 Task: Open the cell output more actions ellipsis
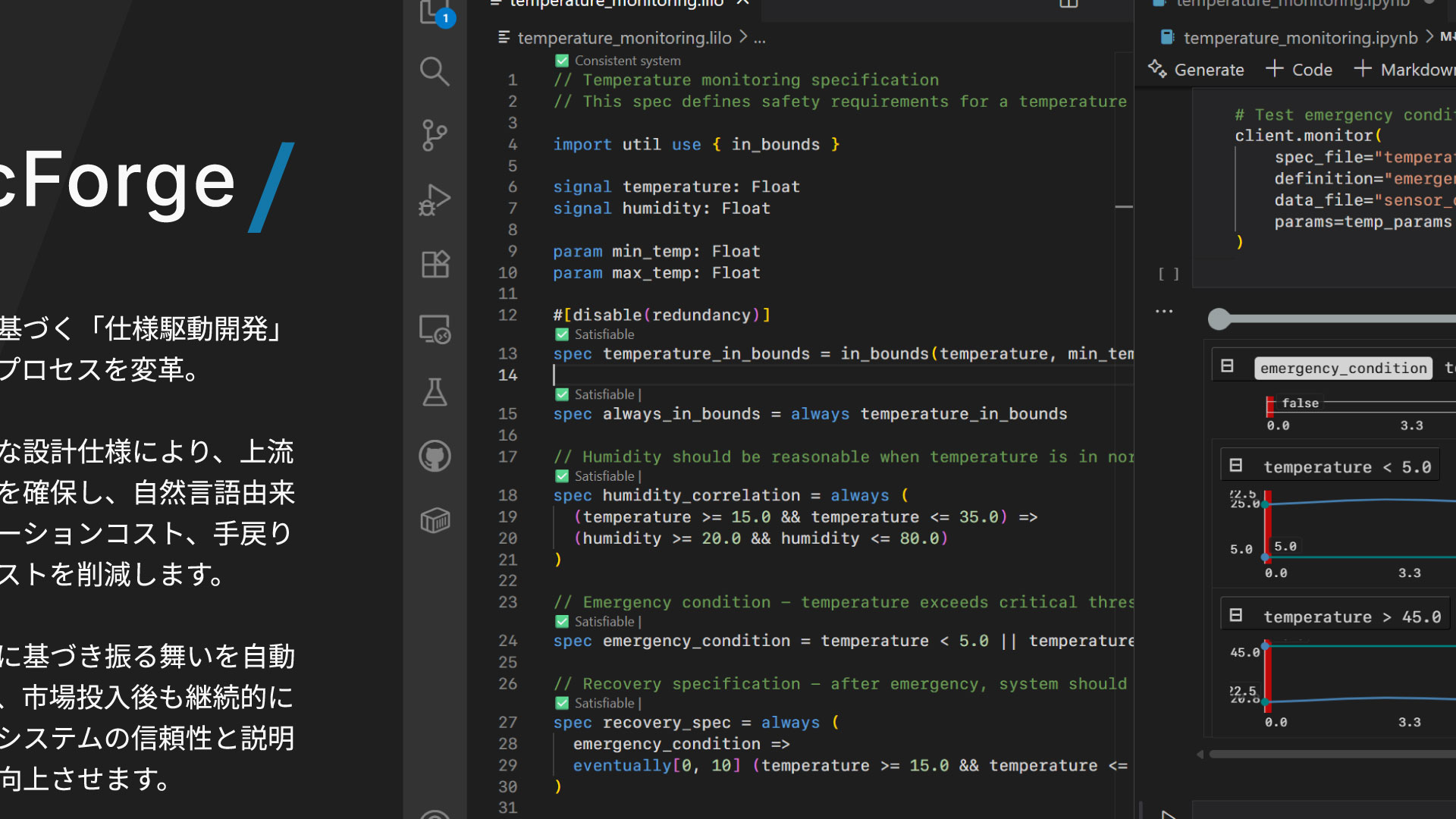pos(1164,311)
